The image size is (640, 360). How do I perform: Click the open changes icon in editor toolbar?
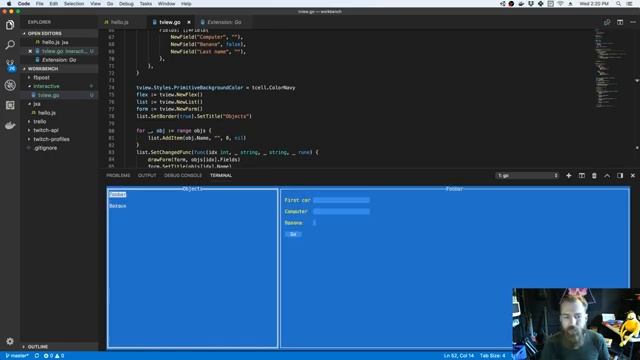(x=607, y=22)
